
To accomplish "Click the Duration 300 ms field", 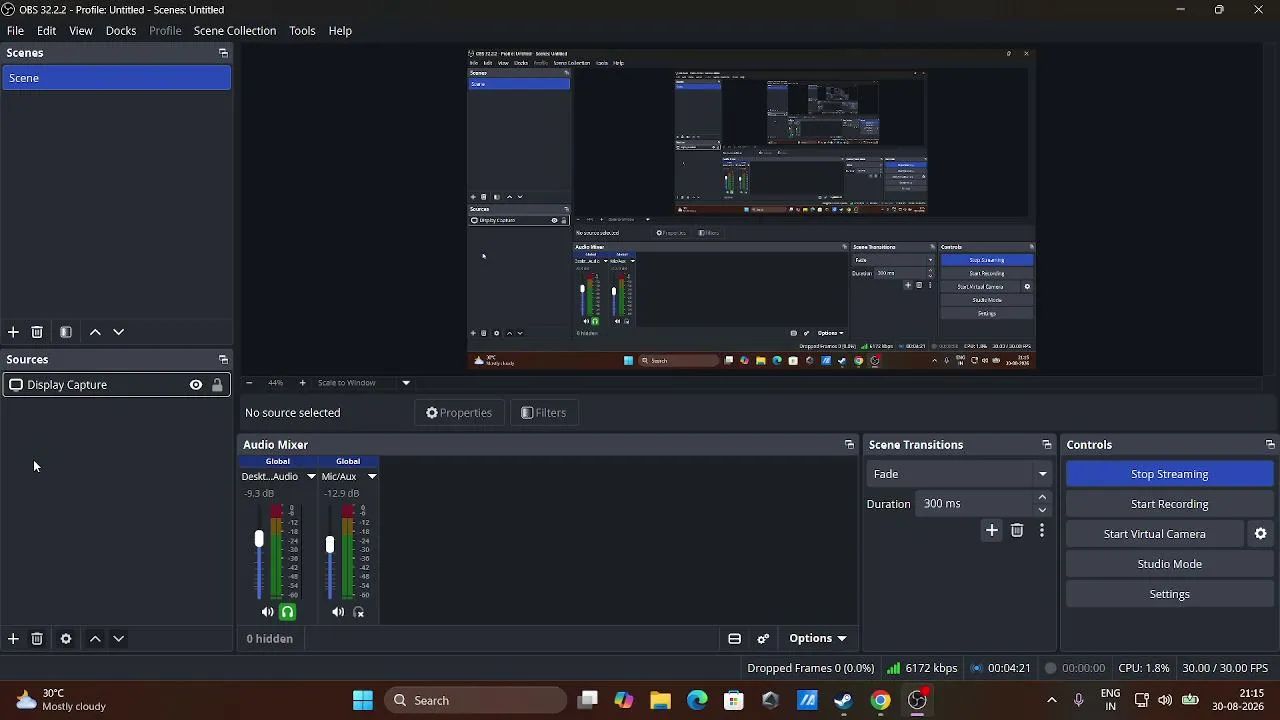I will [x=976, y=504].
